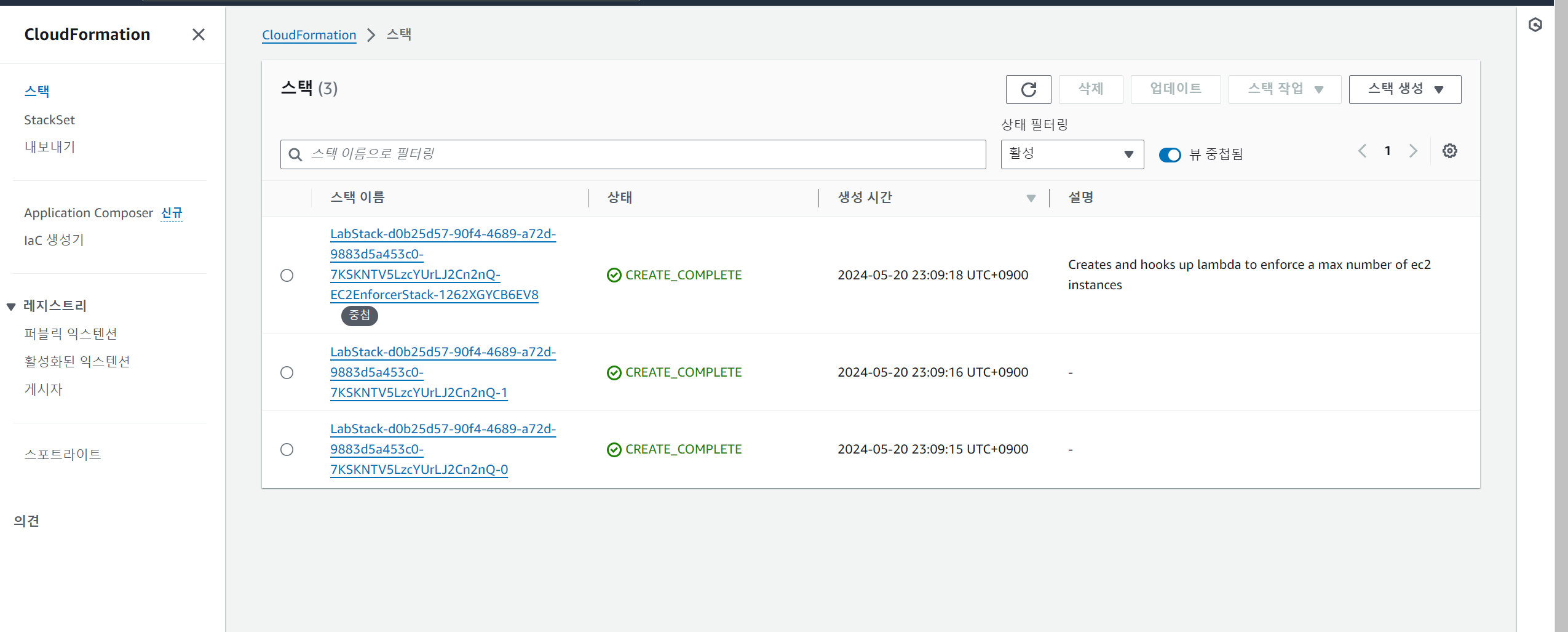Select the radio button for EC2EnforcerStack stack

click(287, 275)
